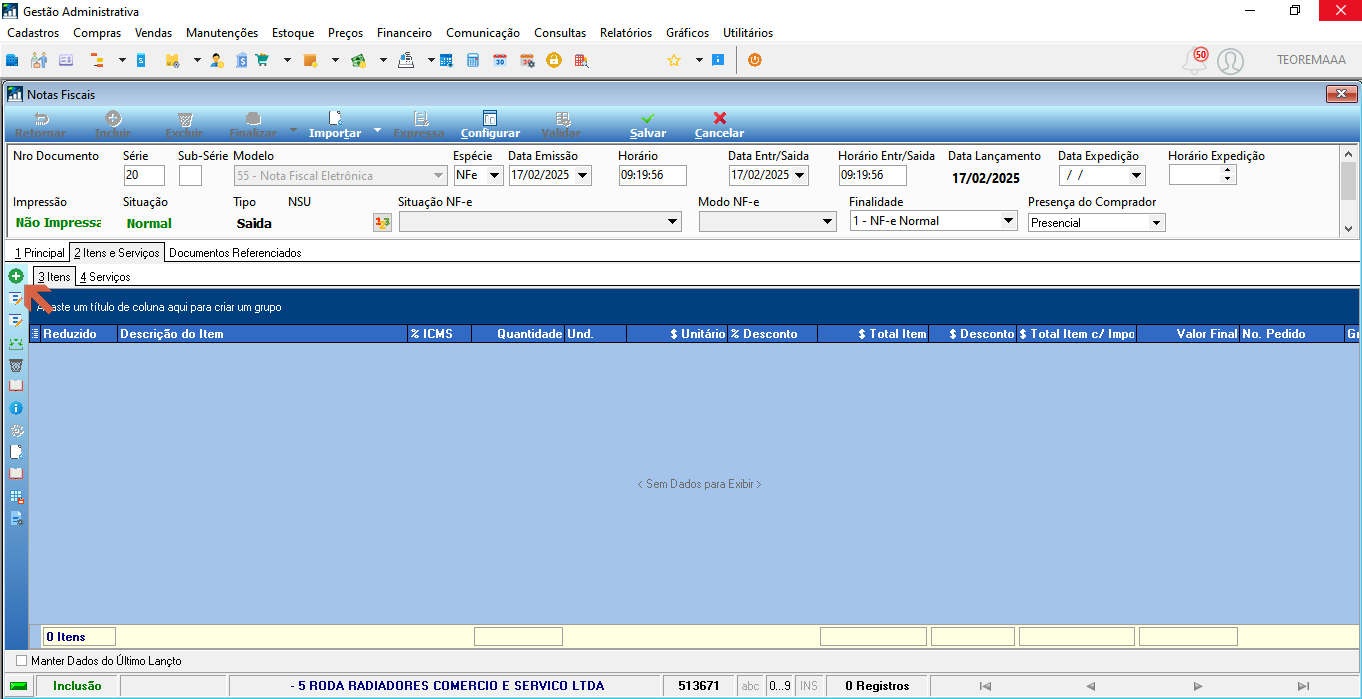Click the icon button next to Situação NF-e
This screenshot has height=699, width=1362.
click(382, 222)
